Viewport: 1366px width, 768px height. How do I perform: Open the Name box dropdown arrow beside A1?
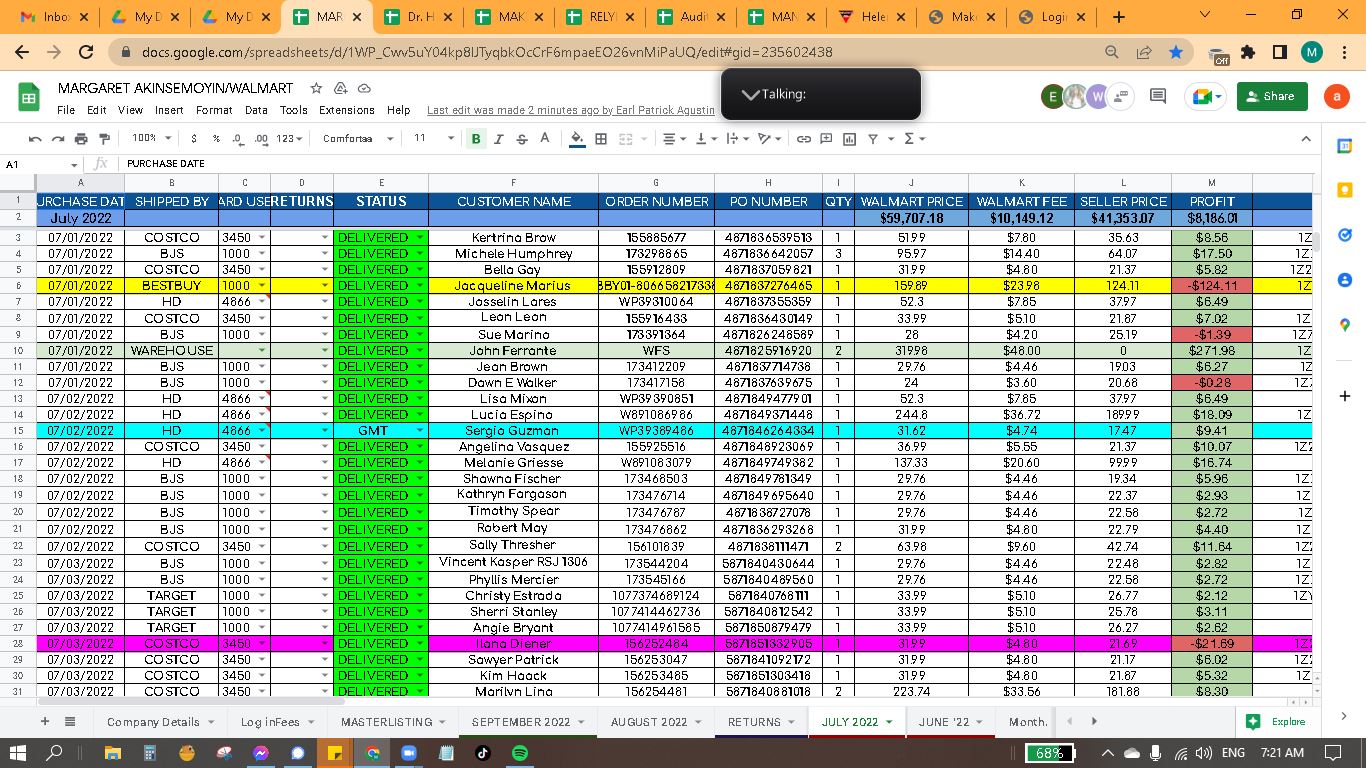click(x=74, y=165)
